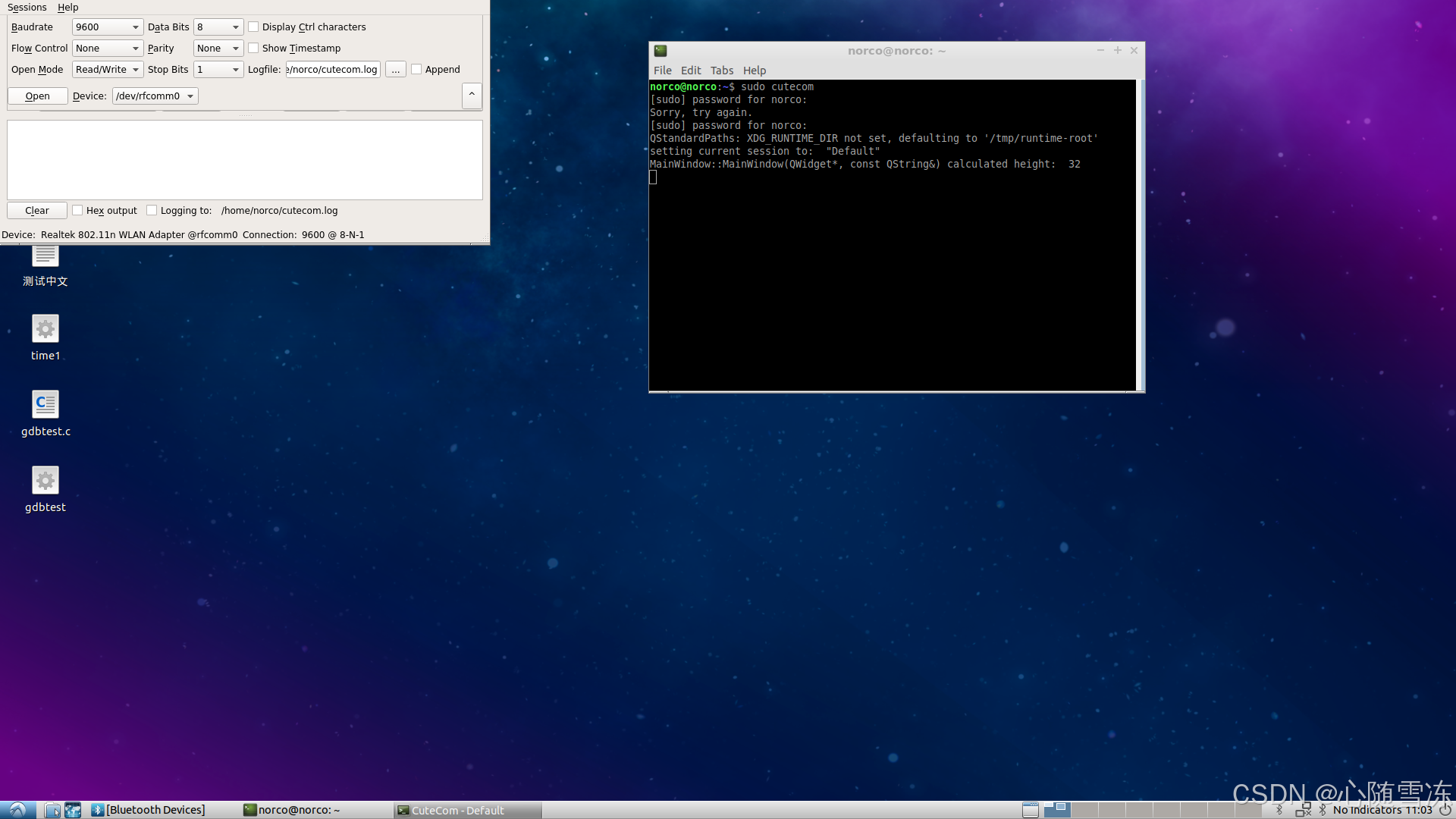Open the time1 desktop icon
1456x819 pixels.
[x=45, y=329]
